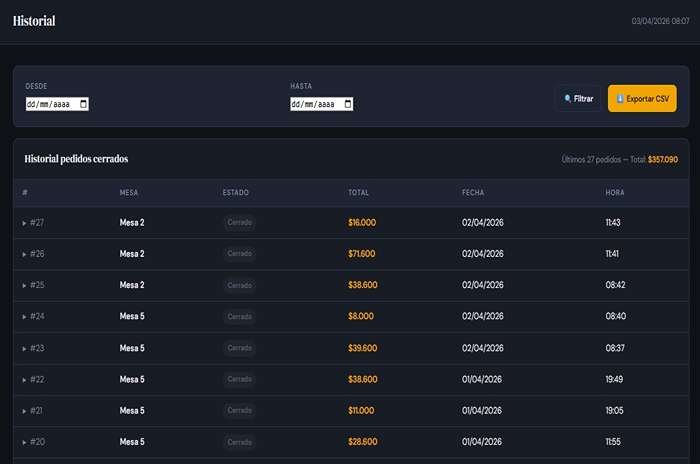The height and width of the screenshot is (464, 700).
Task: Expand order #22 disclosure triangle
Action: click(25, 380)
